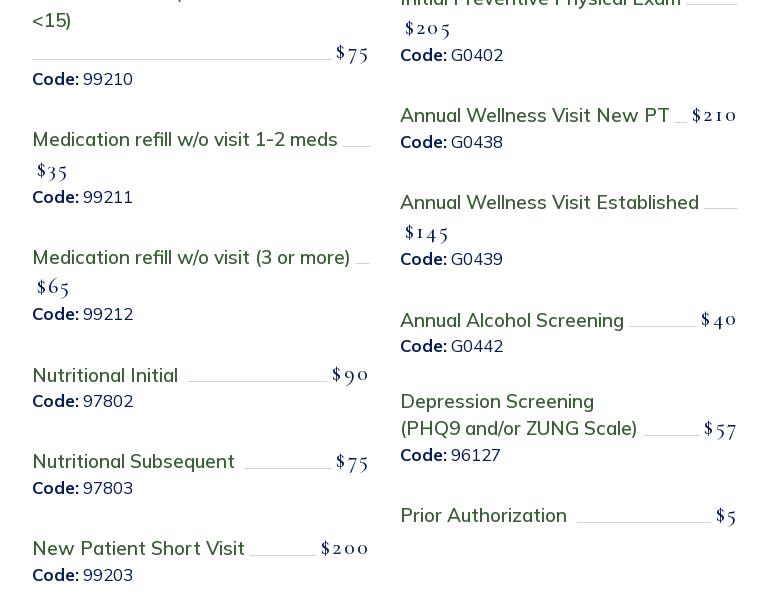Image resolution: width=770 pixels, height=597 pixels.
Task: Click the $57 Depression Screening price
Action: click(720, 429)
